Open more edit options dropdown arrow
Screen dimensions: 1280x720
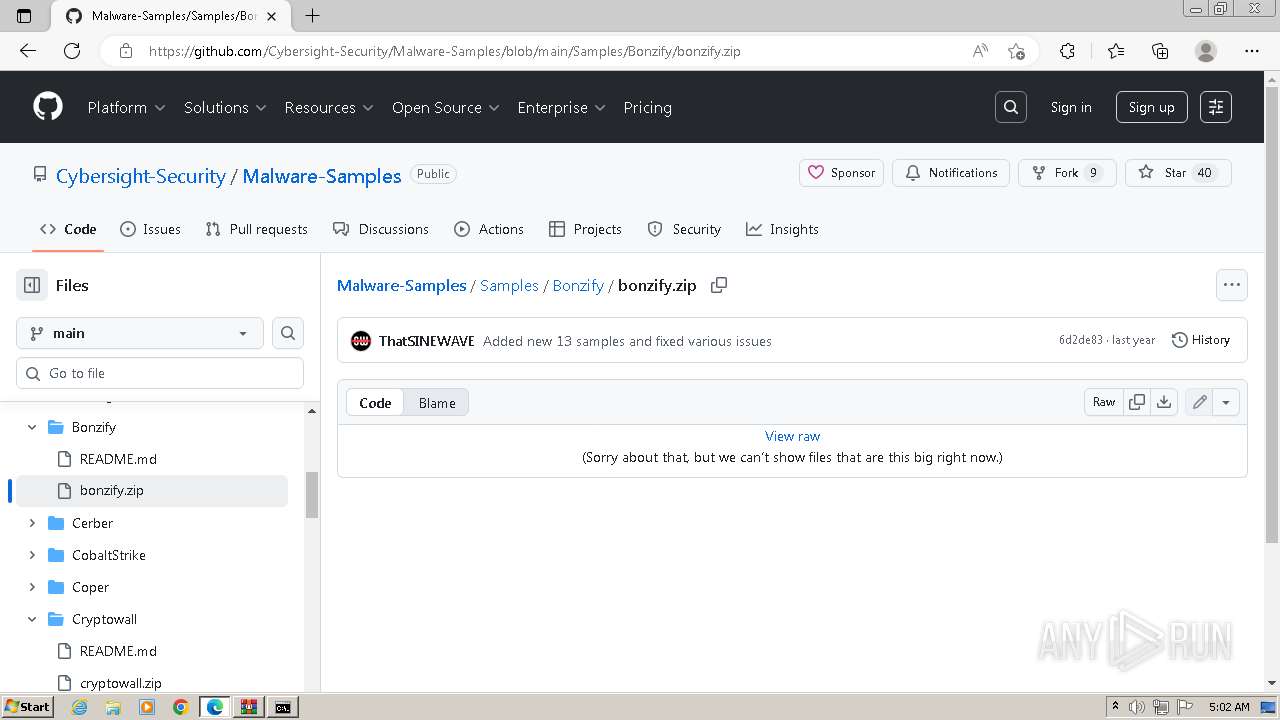pyautogui.click(x=1226, y=402)
